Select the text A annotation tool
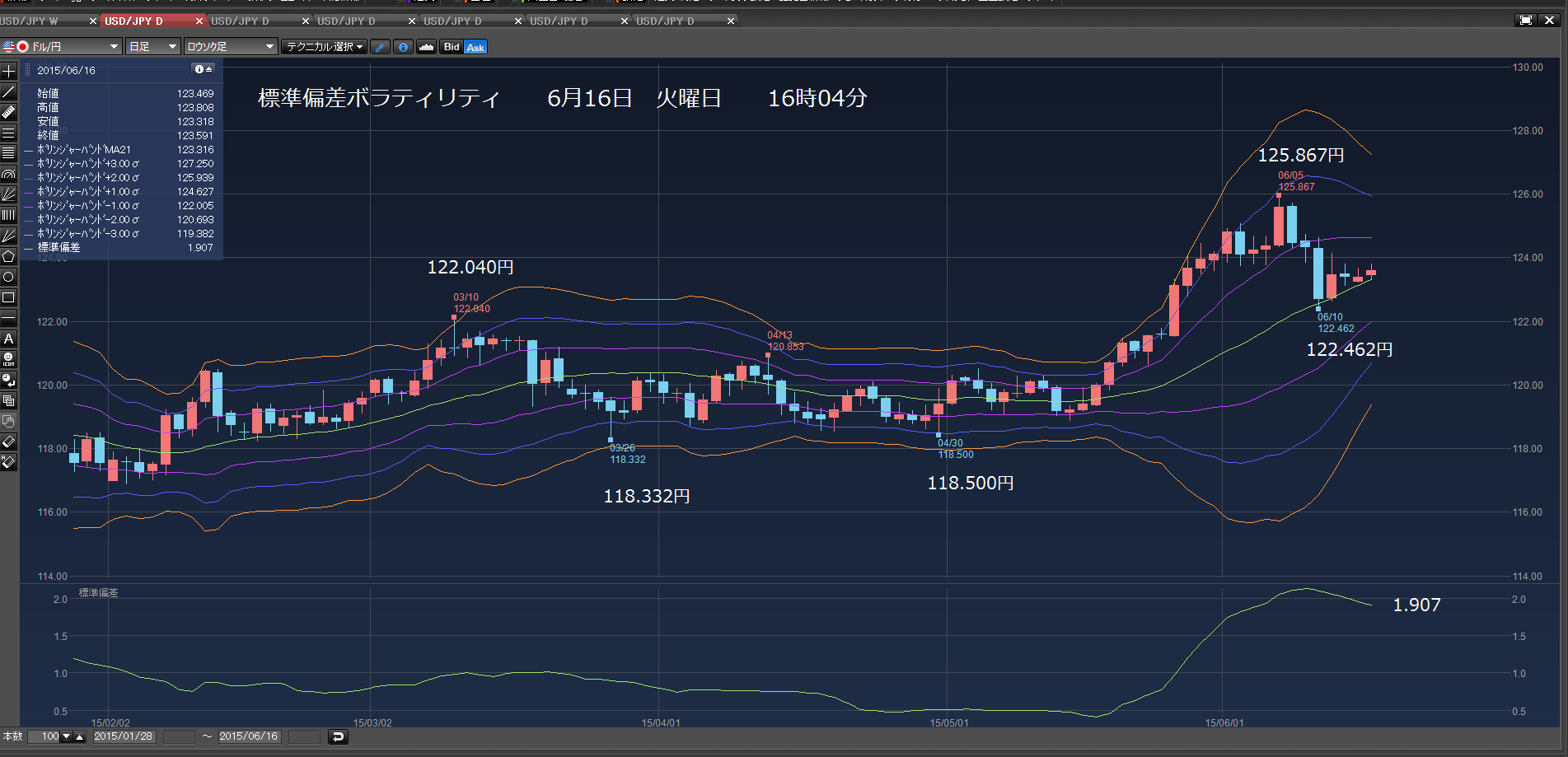 8,339
